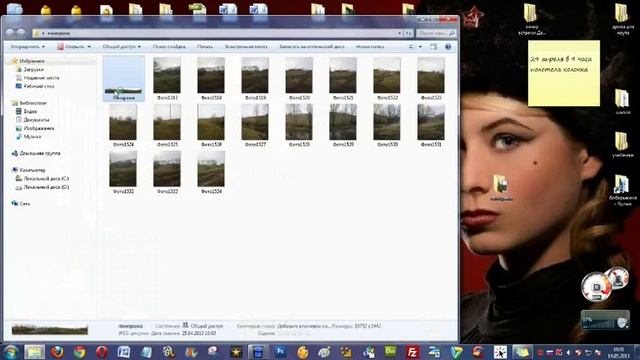Open the Общий доступ dropdown
Image resolution: width=640 pixels, height=360 pixels.
pyautogui.click(x=121, y=47)
